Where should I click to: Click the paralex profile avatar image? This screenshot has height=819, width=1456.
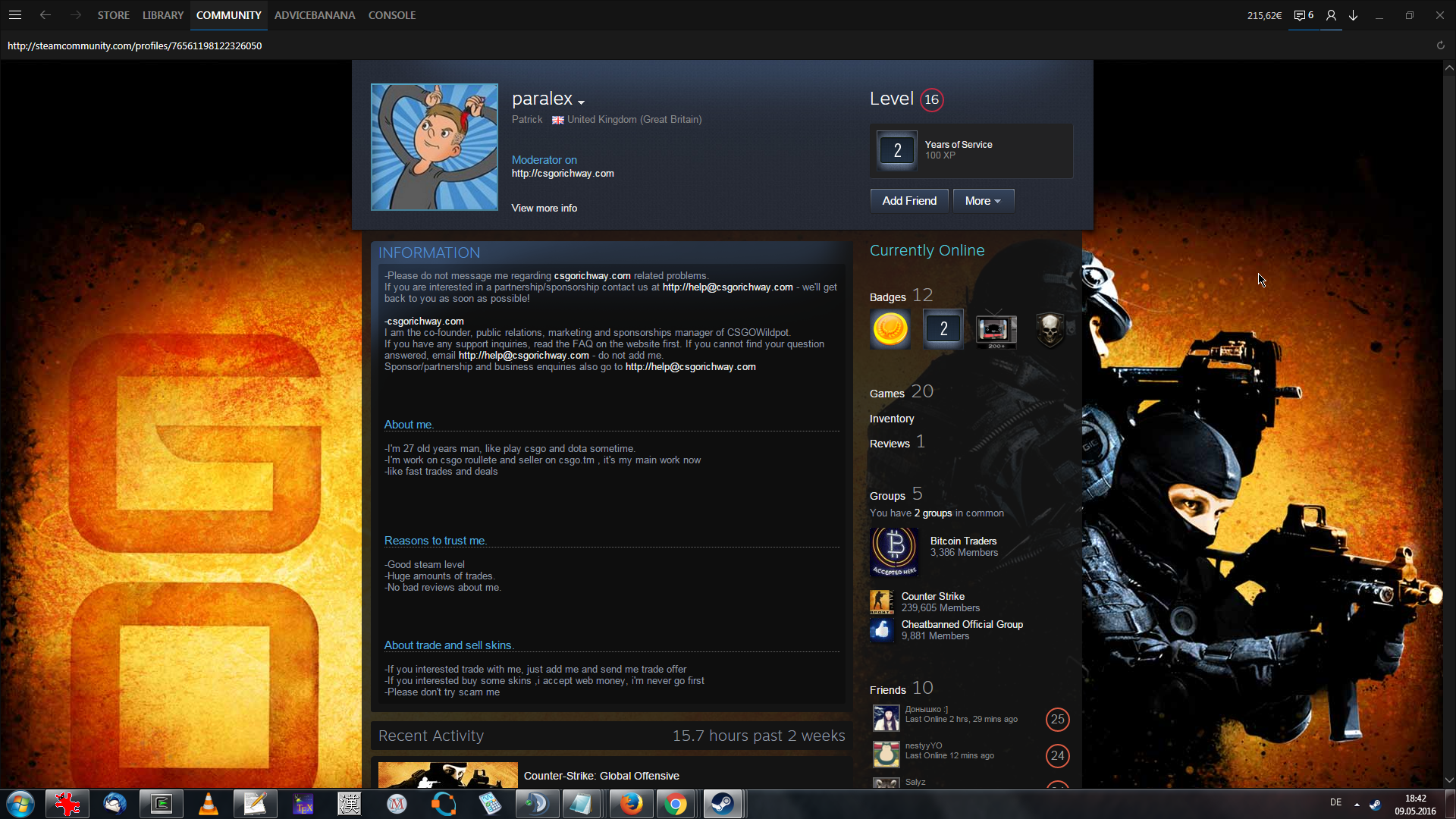(x=435, y=147)
